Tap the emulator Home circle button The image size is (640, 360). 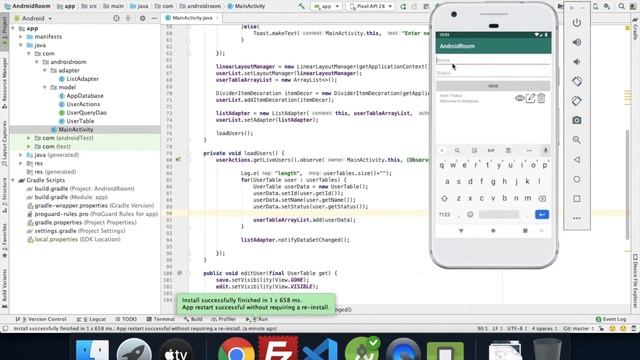tap(576, 179)
